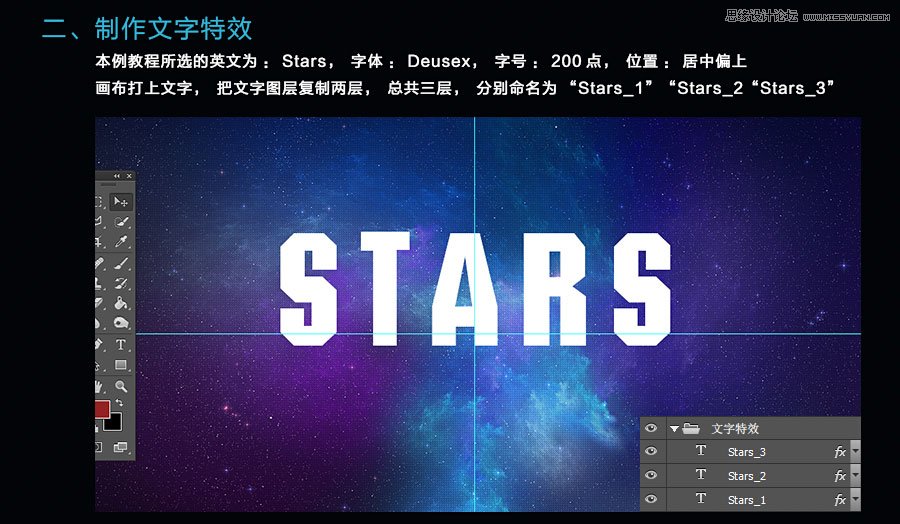This screenshot has height=524, width=900.
Task: Open layer effects fx of Stars_3
Action: click(840, 452)
